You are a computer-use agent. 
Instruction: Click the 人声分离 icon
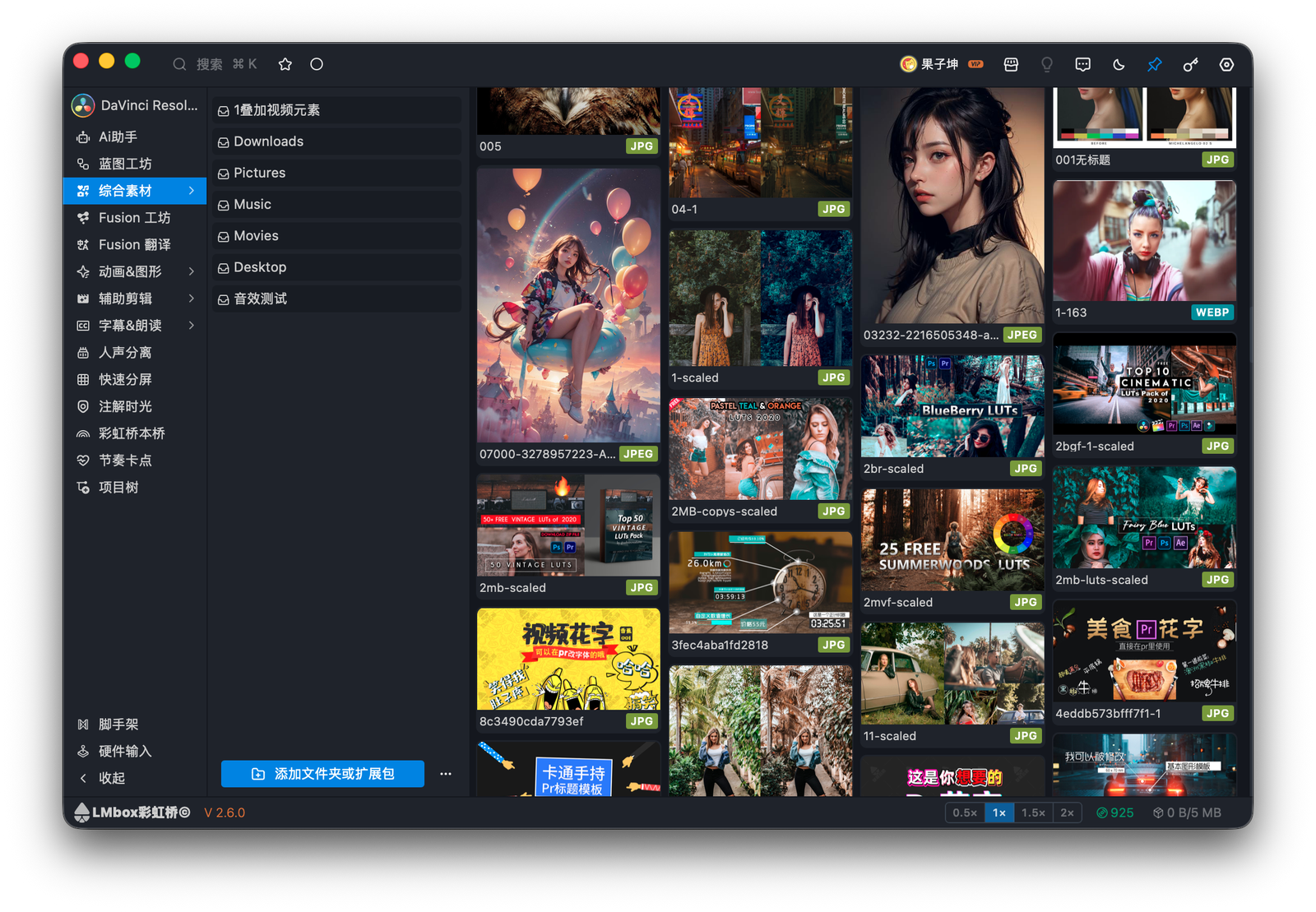tap(83, 353)
